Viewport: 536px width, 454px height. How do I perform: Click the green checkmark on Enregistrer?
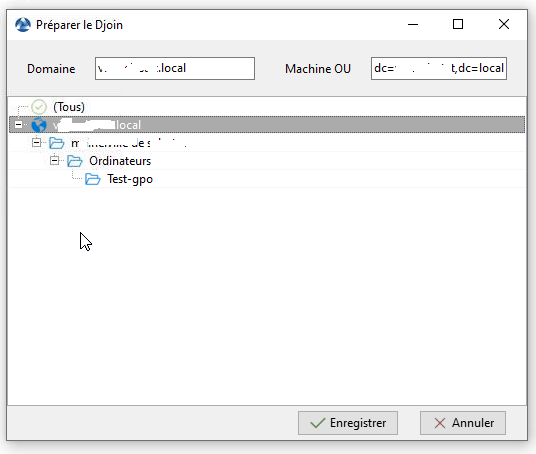pos(318,423)
